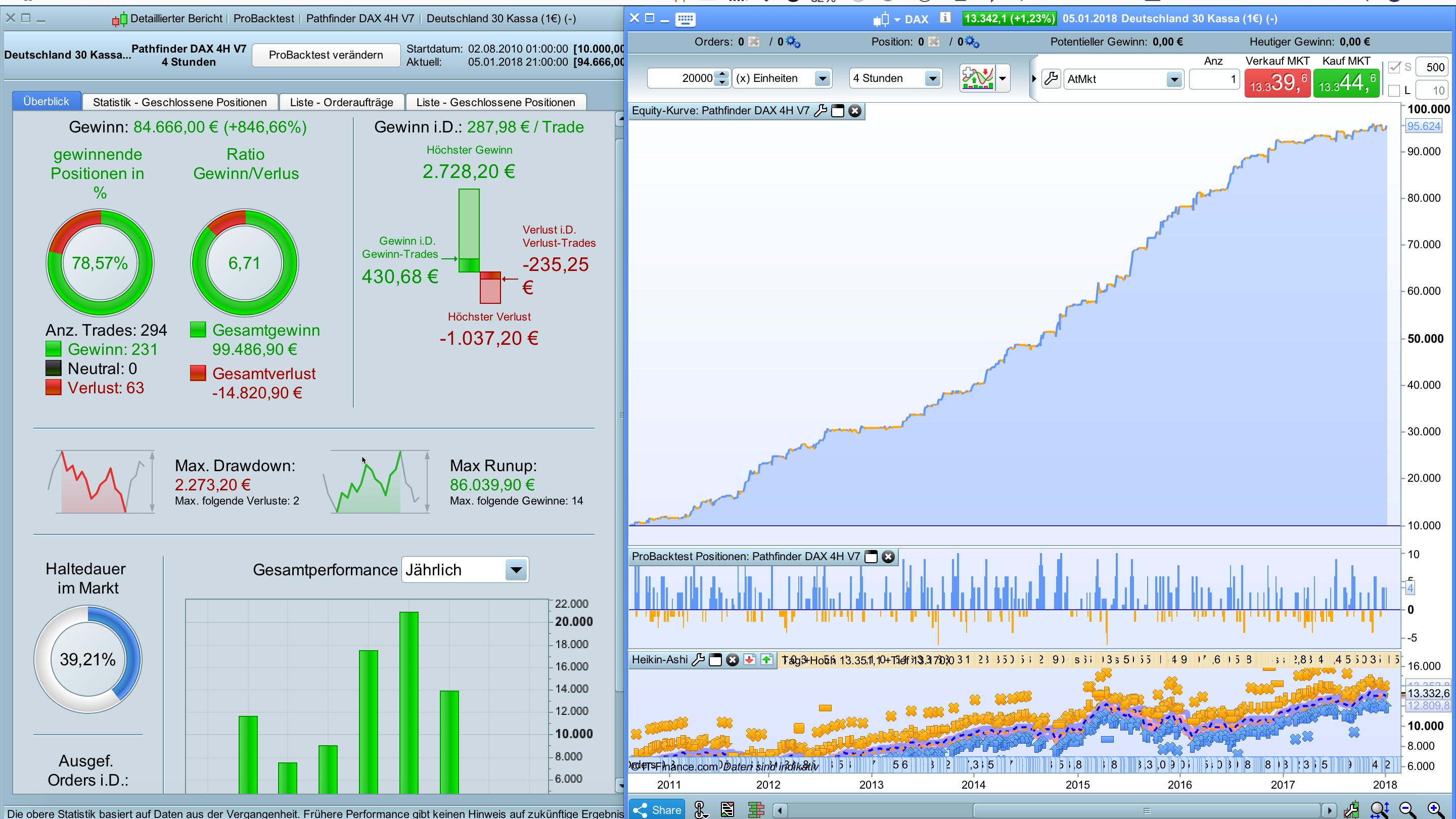The image size is (1456, 819).
Task: Toggle the L limit checkbox
Action: [x=1394, y=90]
